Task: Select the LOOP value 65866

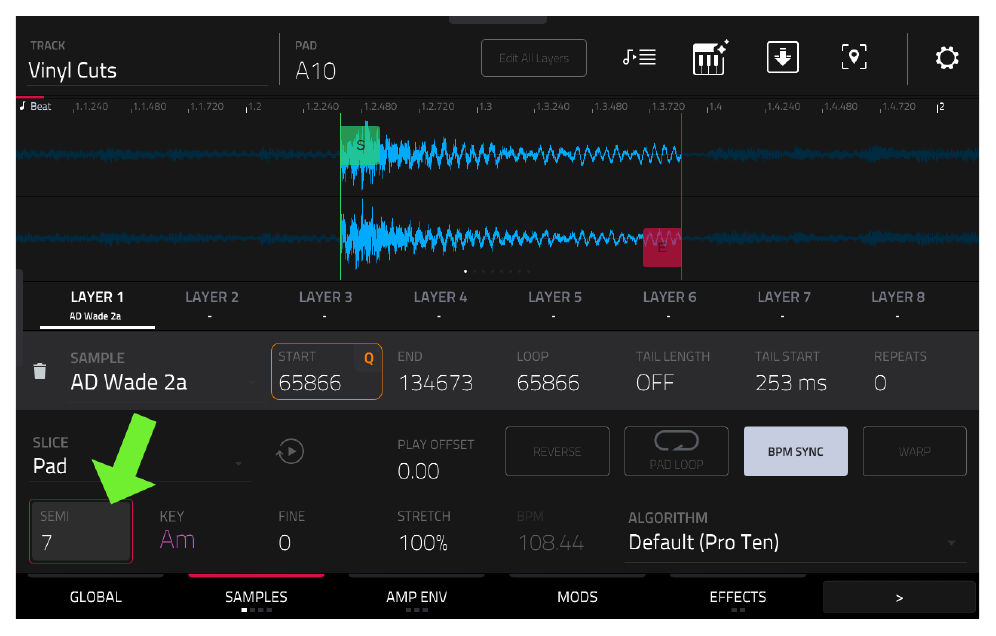Action: click(x=548, y=382)
